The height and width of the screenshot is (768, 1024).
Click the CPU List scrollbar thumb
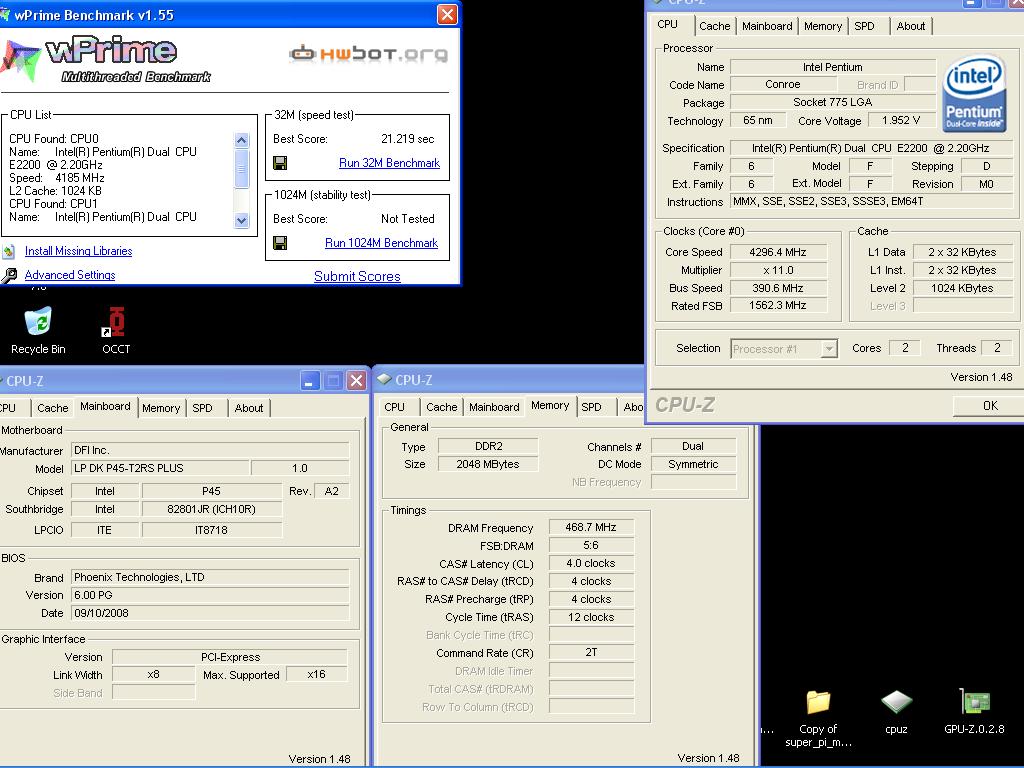242,168
